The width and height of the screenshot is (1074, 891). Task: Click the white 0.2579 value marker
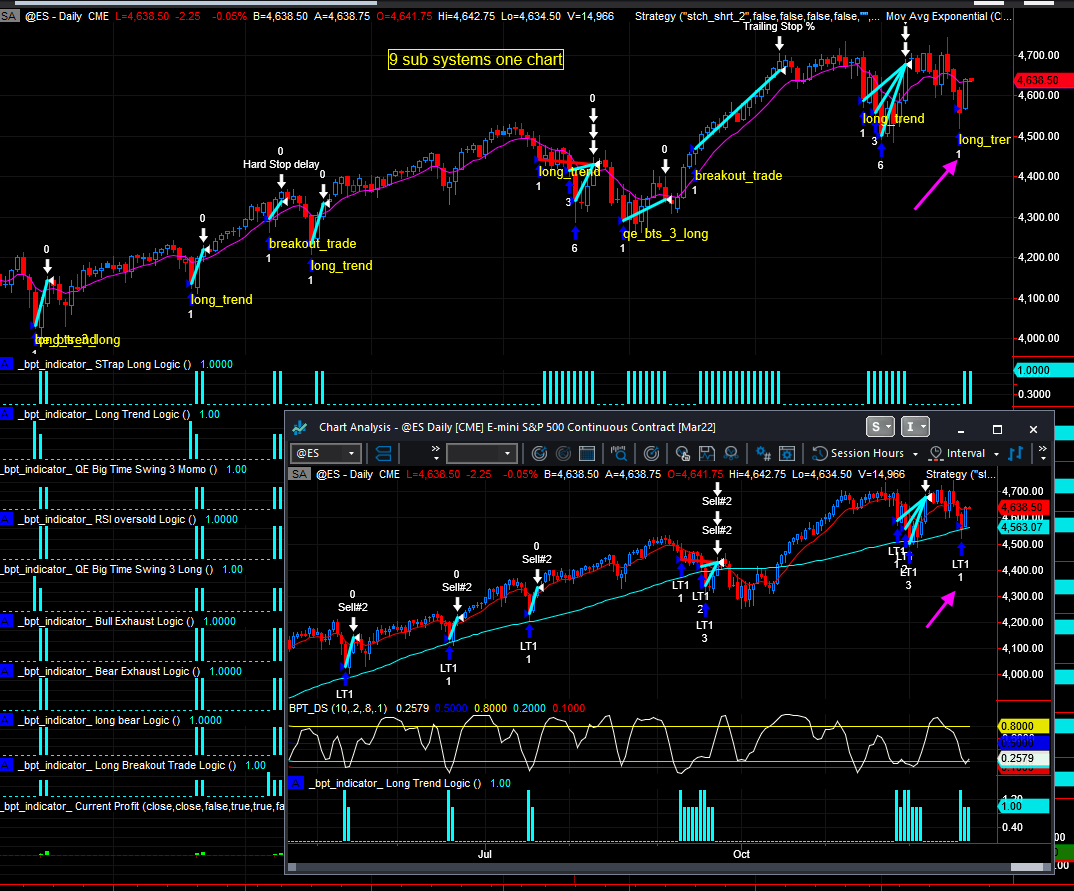[x=1023, y=758]
